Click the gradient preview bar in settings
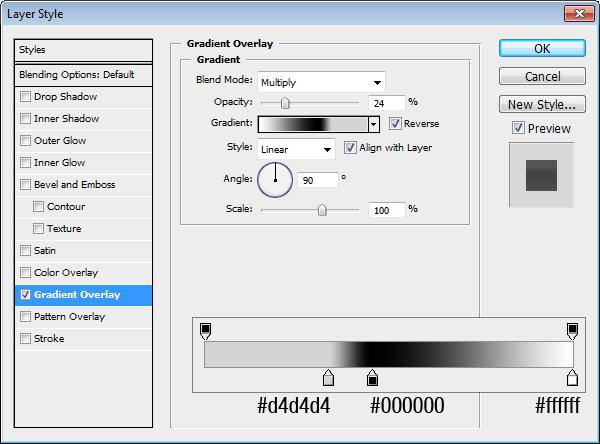Image resolution: width=600 pixels, height=444 pixels. coord(313,124)
